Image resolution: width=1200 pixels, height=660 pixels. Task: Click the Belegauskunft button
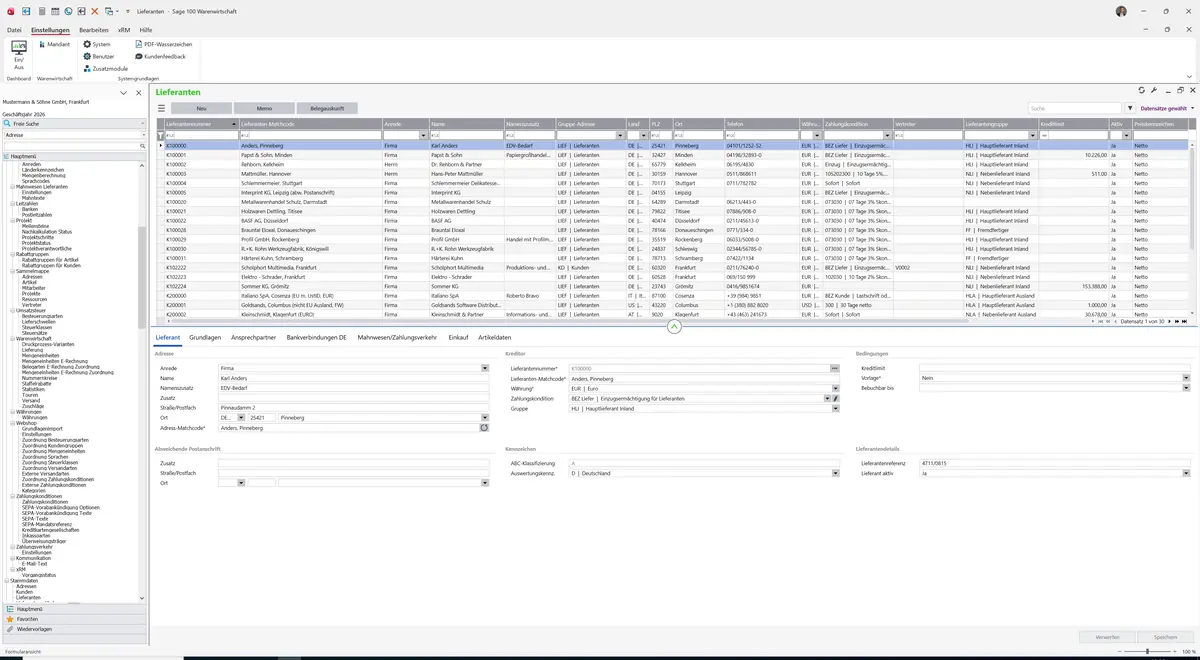click(327, 108)
